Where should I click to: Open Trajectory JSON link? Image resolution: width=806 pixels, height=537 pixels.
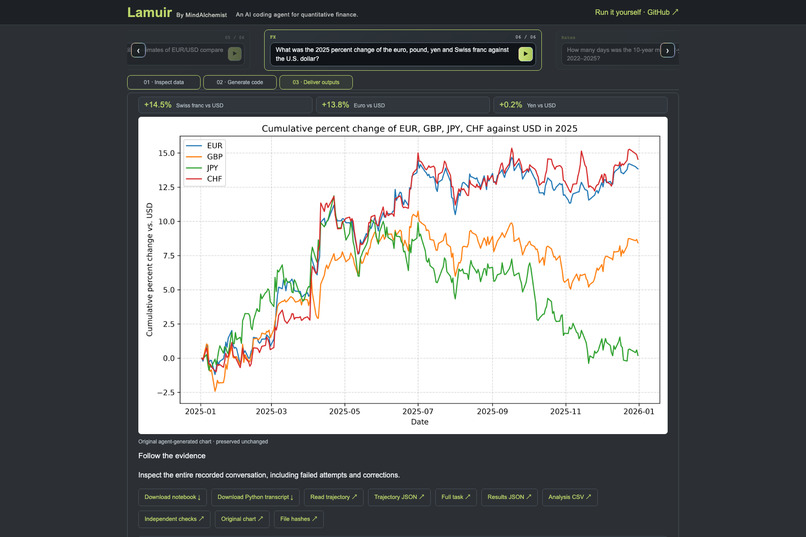point(399,497)
